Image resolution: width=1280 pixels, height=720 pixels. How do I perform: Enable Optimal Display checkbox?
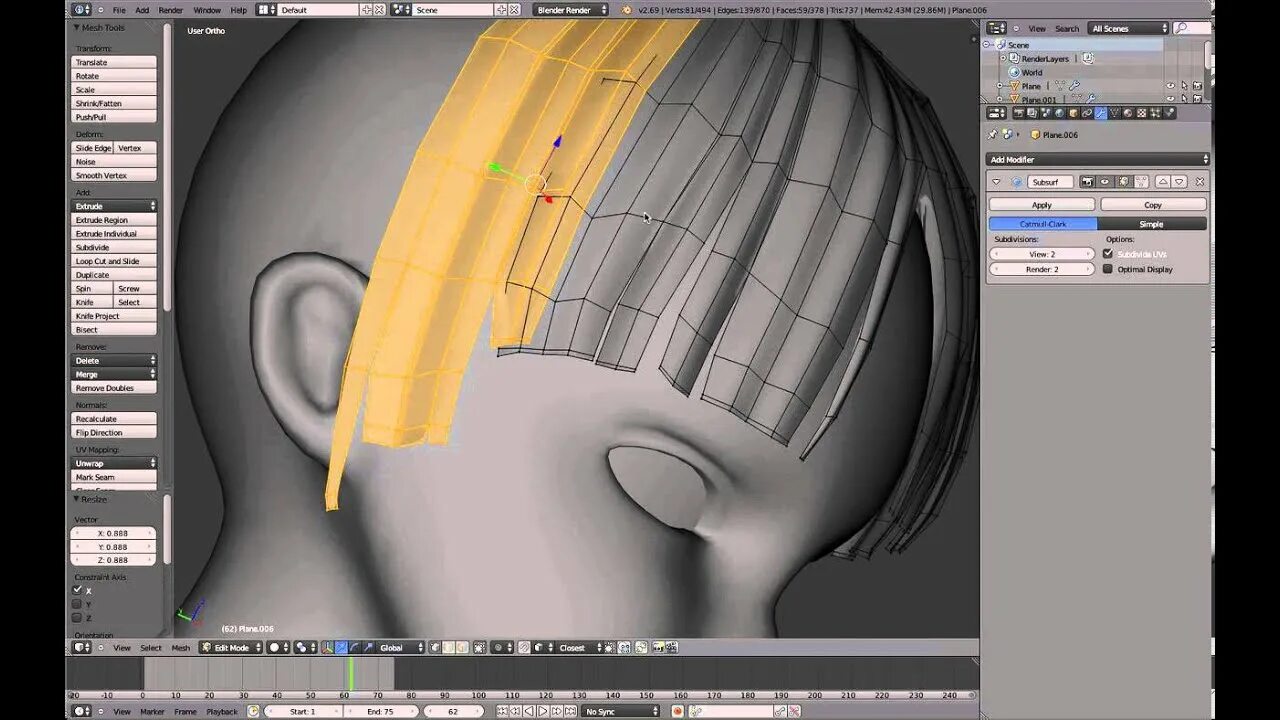(x=1108, y=269)
